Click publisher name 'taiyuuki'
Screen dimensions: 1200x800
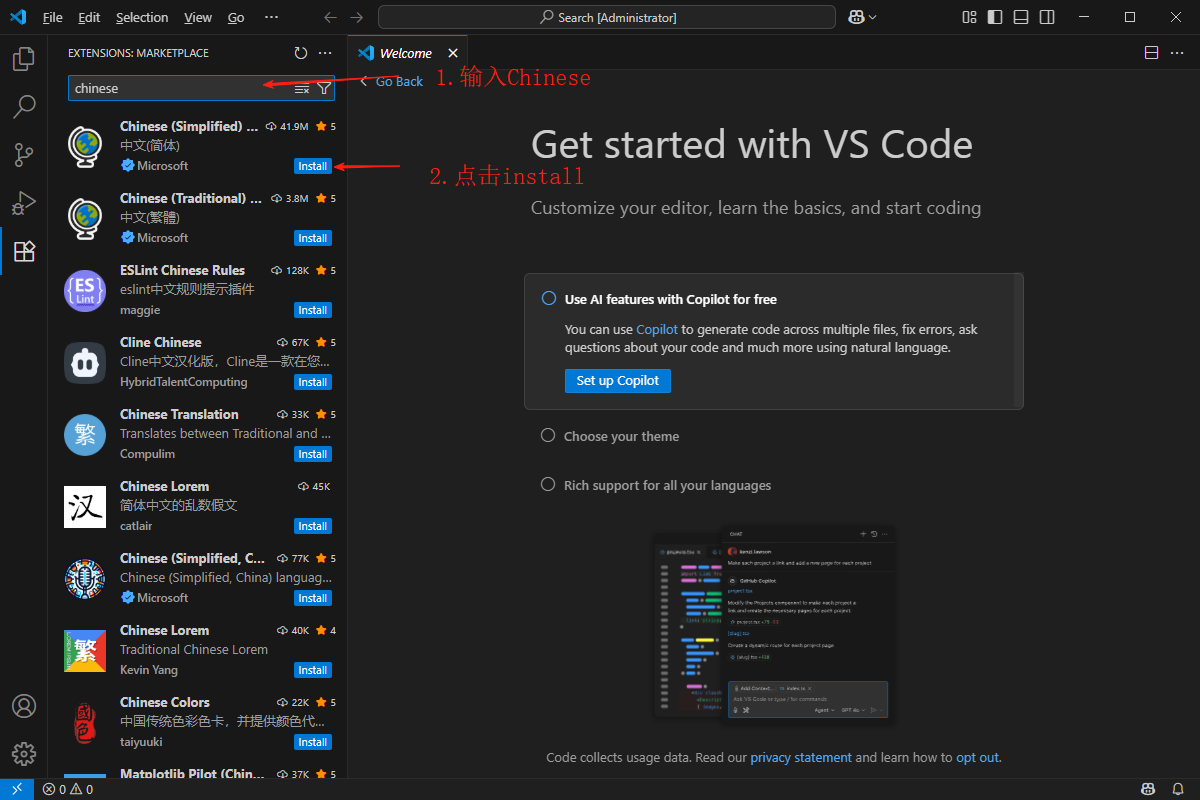coord(141,742)
